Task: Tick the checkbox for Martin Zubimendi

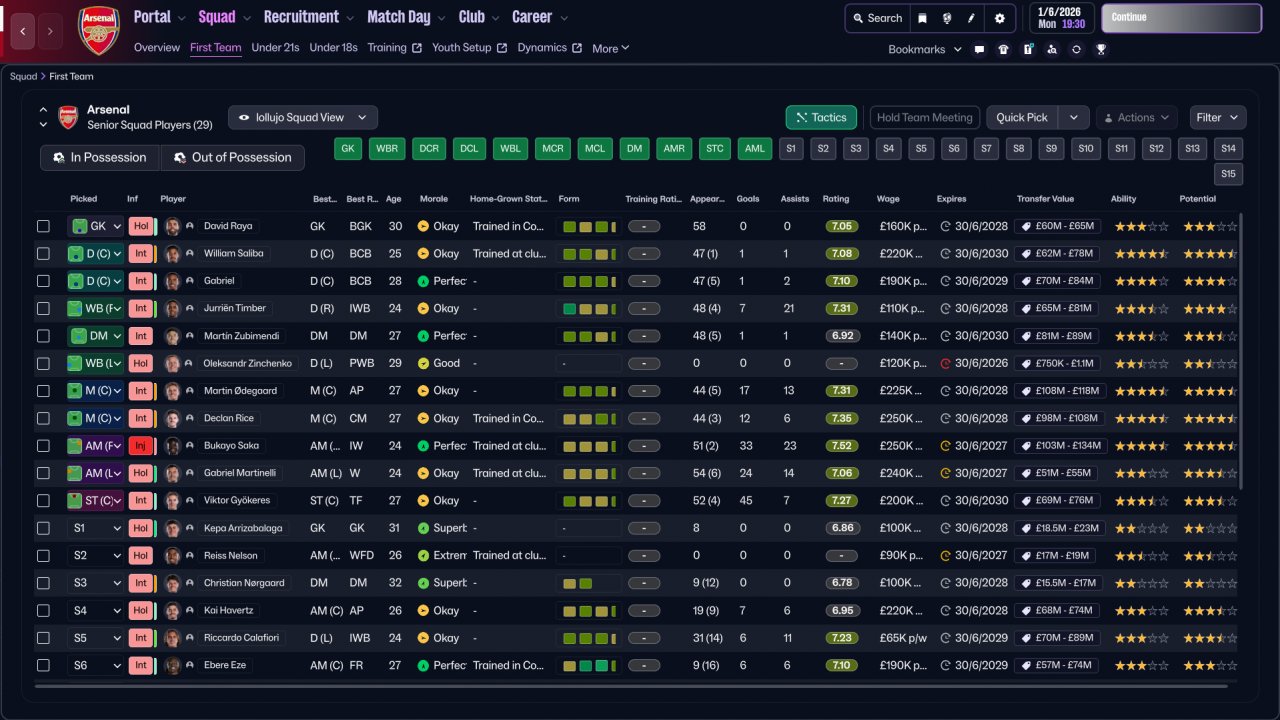Action: (43, 336)
